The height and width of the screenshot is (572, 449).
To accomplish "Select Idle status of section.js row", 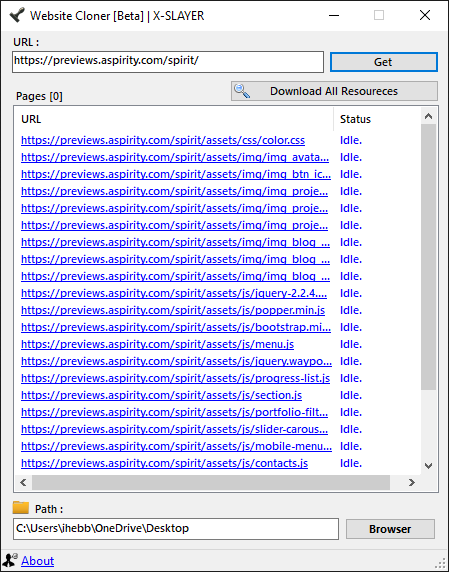I will tap(351, 395).
